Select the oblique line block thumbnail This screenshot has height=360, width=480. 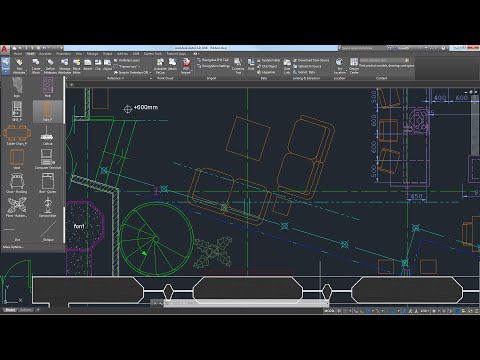[48, 231]
